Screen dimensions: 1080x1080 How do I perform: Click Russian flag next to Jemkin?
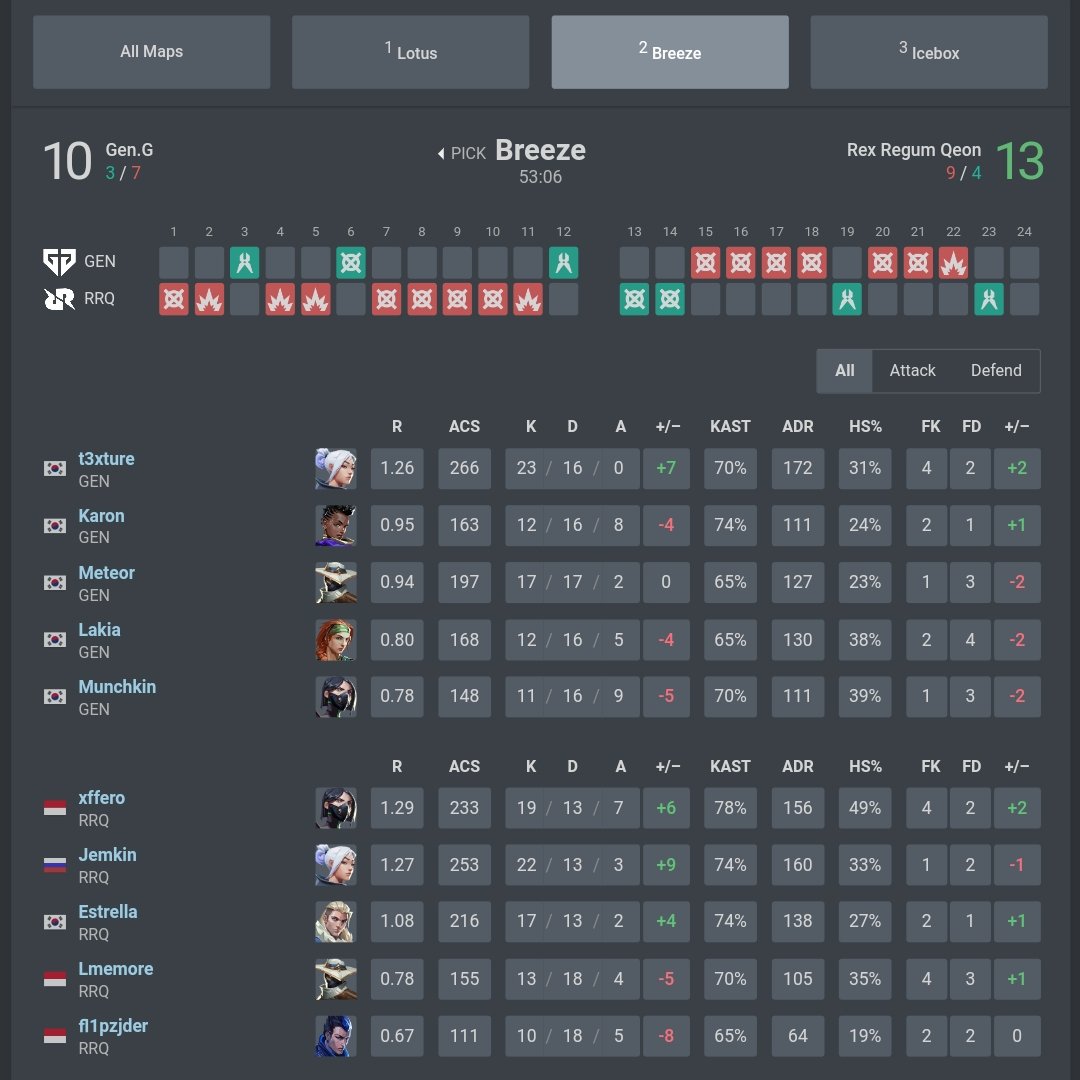click(55, 864)
